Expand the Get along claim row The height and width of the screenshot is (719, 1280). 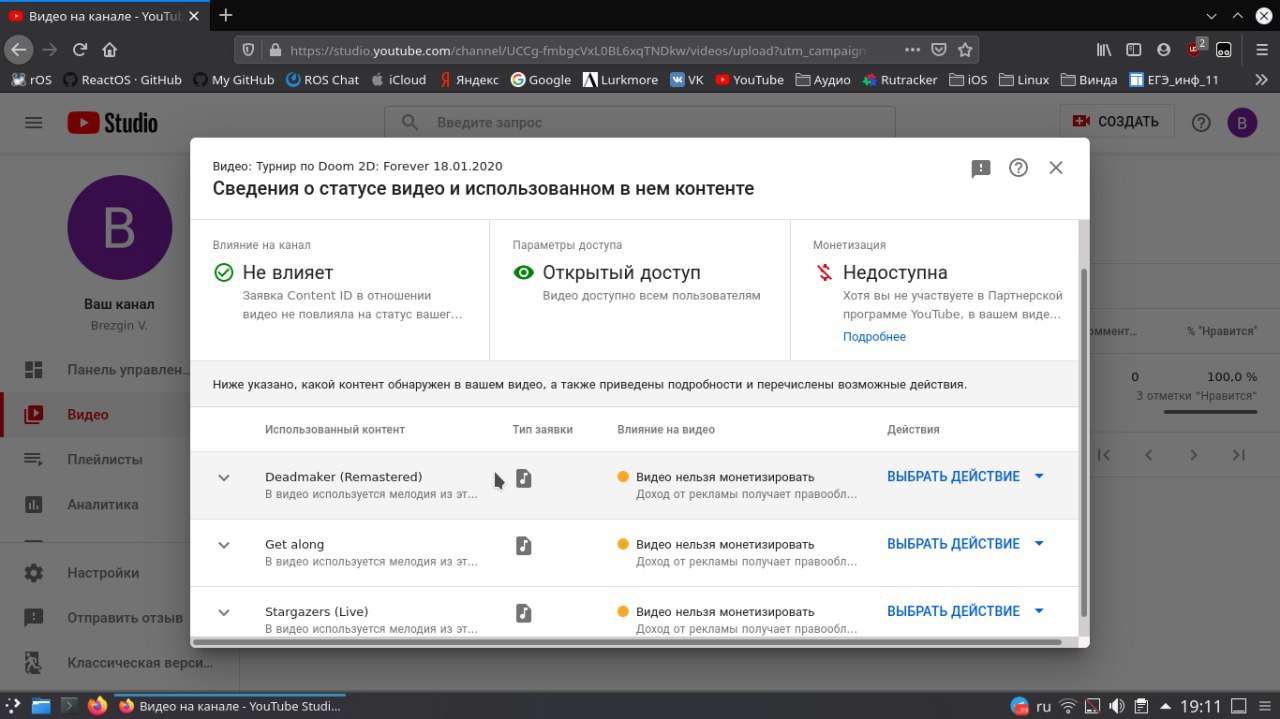224,545
